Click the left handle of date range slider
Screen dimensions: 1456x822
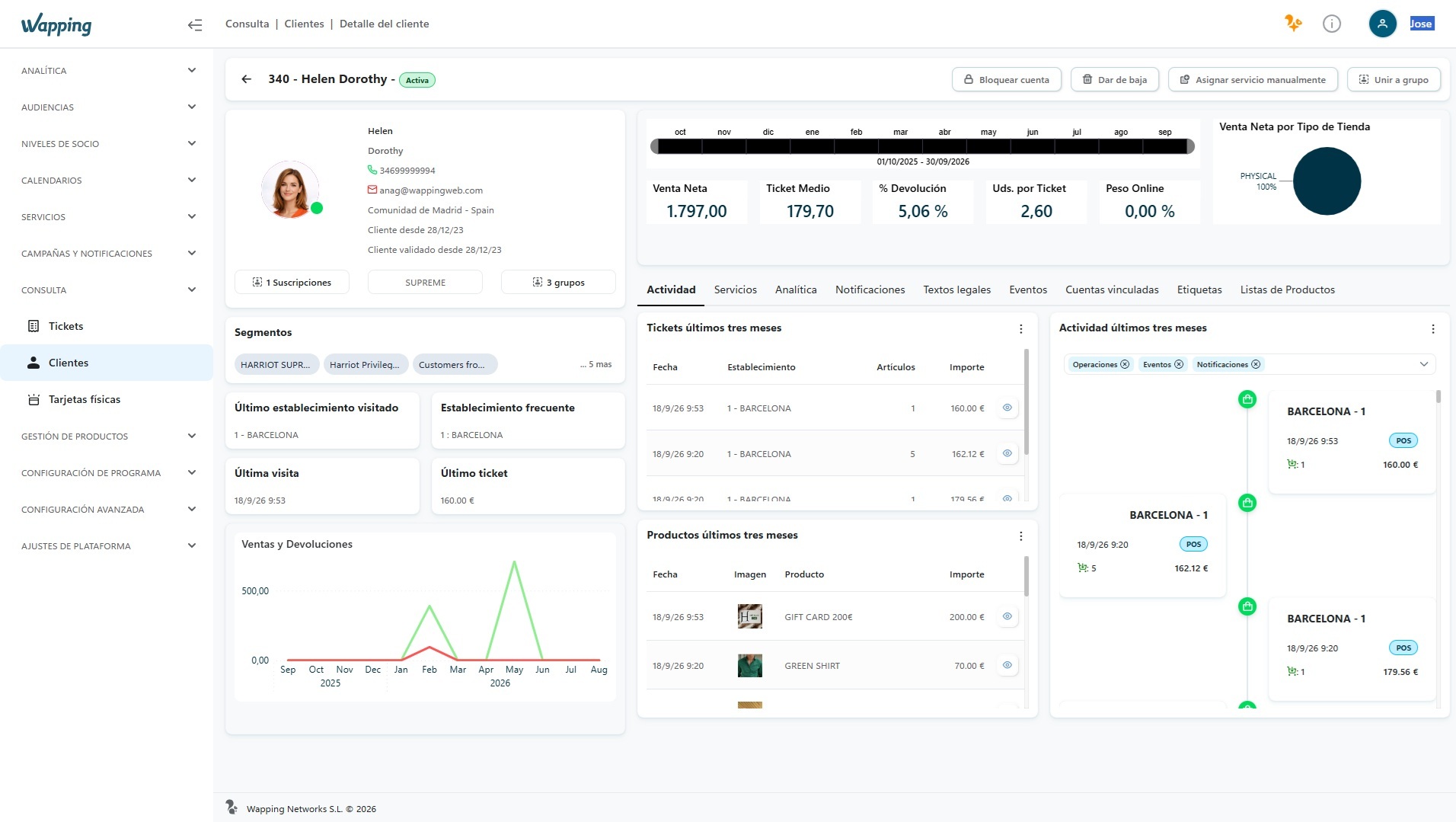click(x=654, y=146)
